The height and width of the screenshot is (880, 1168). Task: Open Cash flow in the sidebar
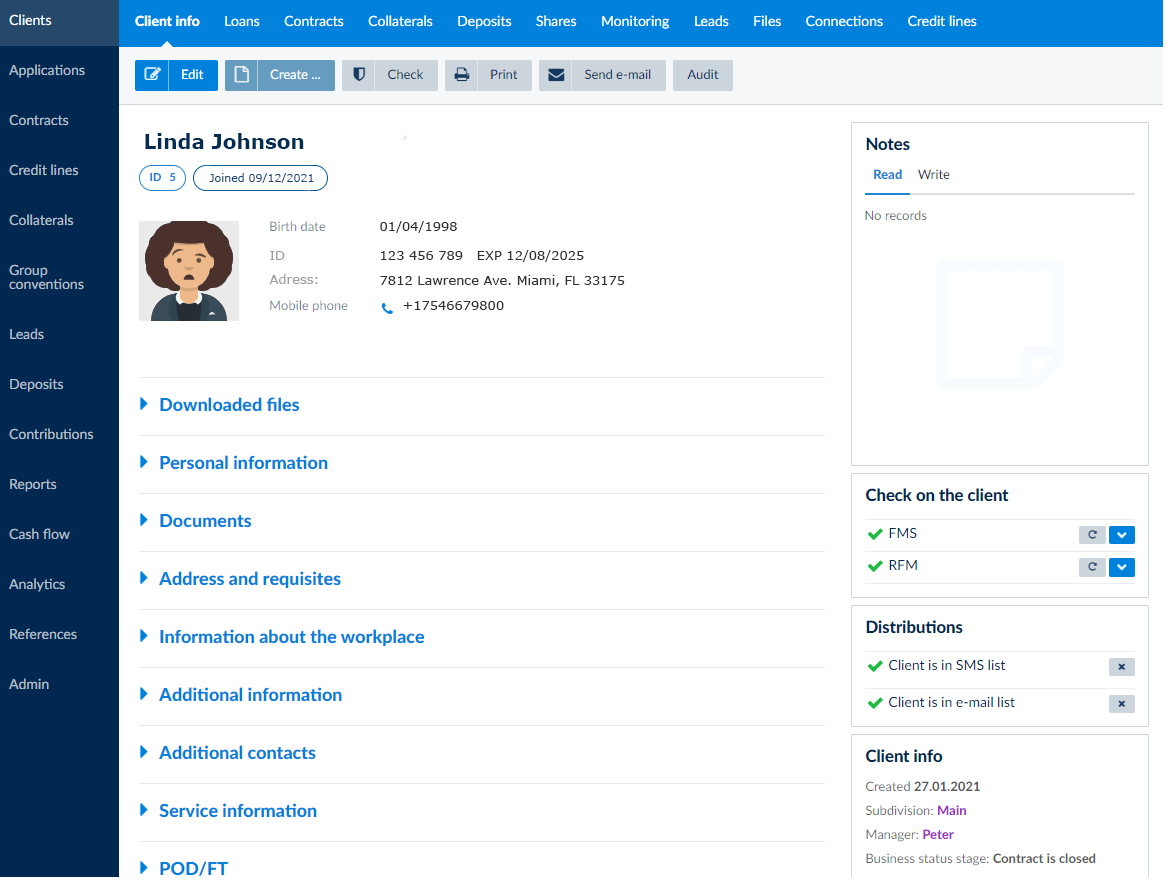point(39,534)
